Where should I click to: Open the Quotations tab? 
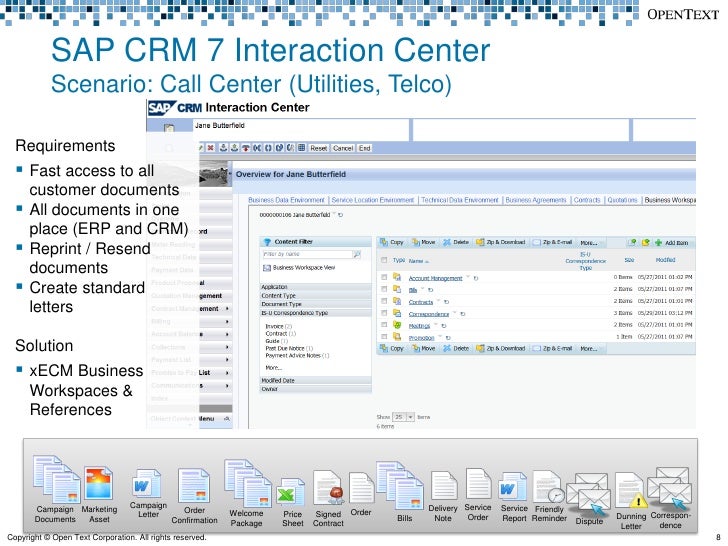[622, 200]
